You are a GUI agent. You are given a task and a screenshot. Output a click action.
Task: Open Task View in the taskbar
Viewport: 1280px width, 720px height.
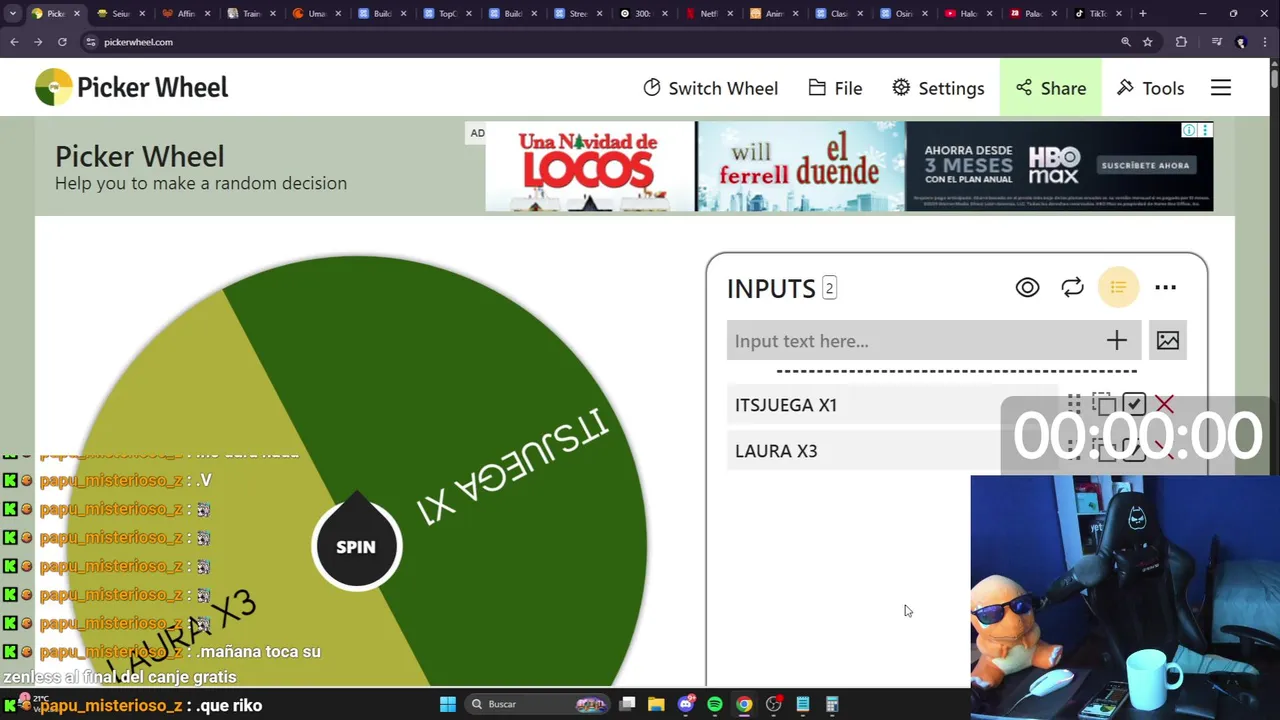(x=627, y=704)
